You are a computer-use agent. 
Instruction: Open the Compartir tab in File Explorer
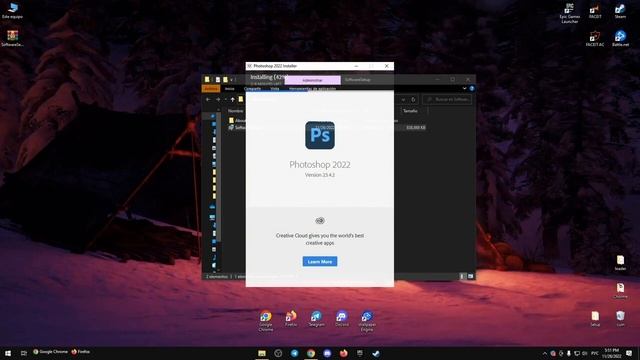click(x=252, y=89)
